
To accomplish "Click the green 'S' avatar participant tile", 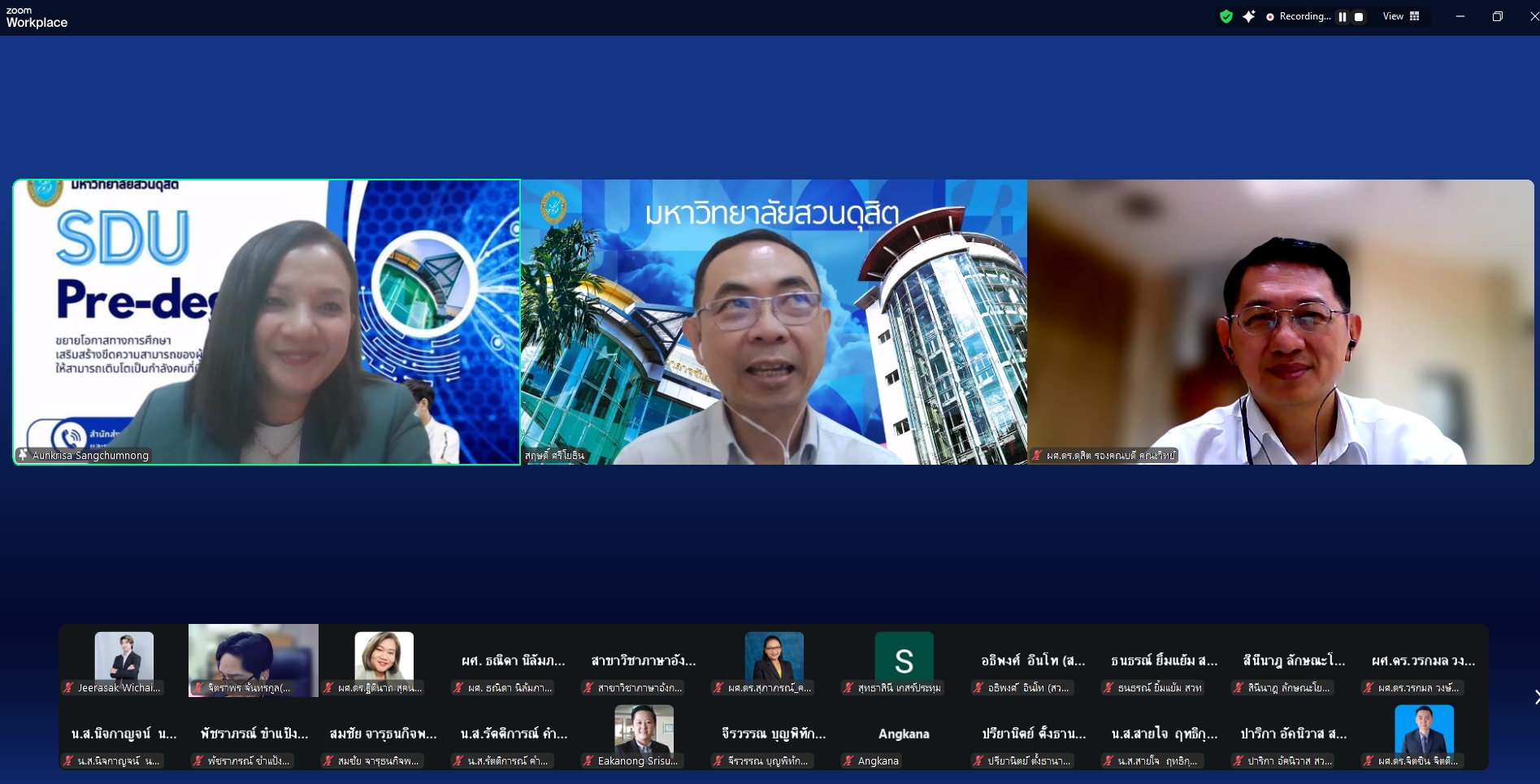I will (904, 660).
